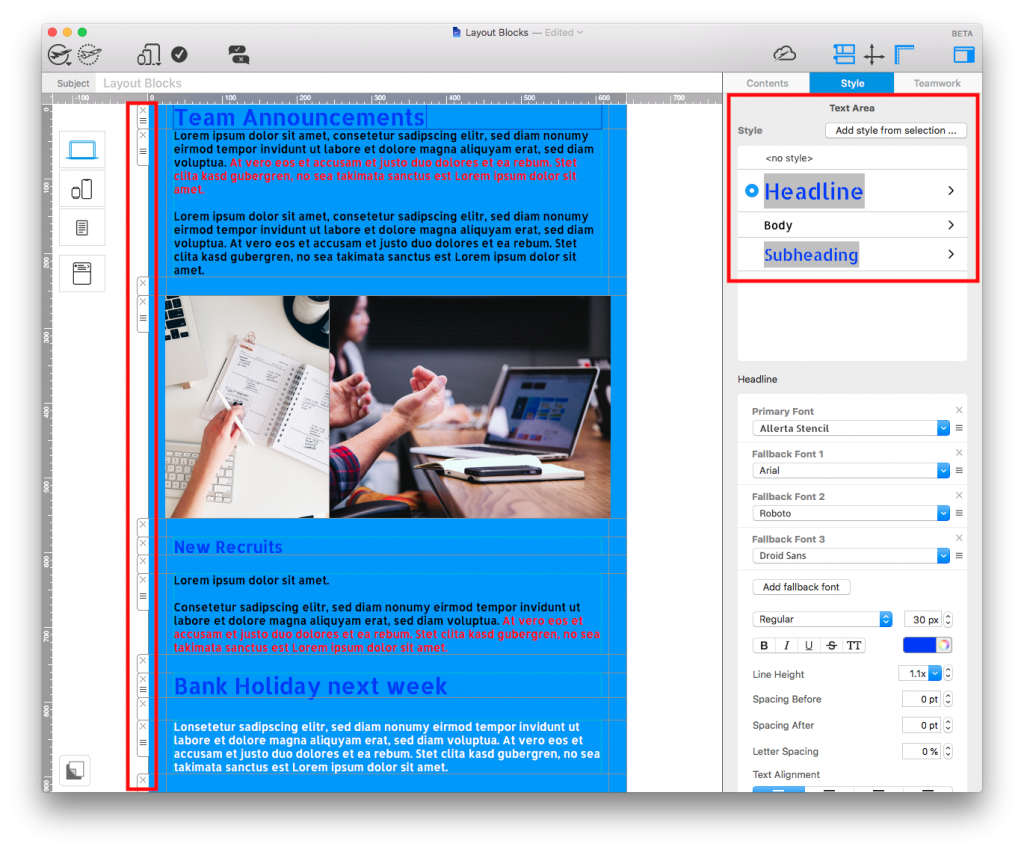The width and height of the screenshot is (1024, 852).
Task: Toggle underline text formatting
Action: [808, 646]
